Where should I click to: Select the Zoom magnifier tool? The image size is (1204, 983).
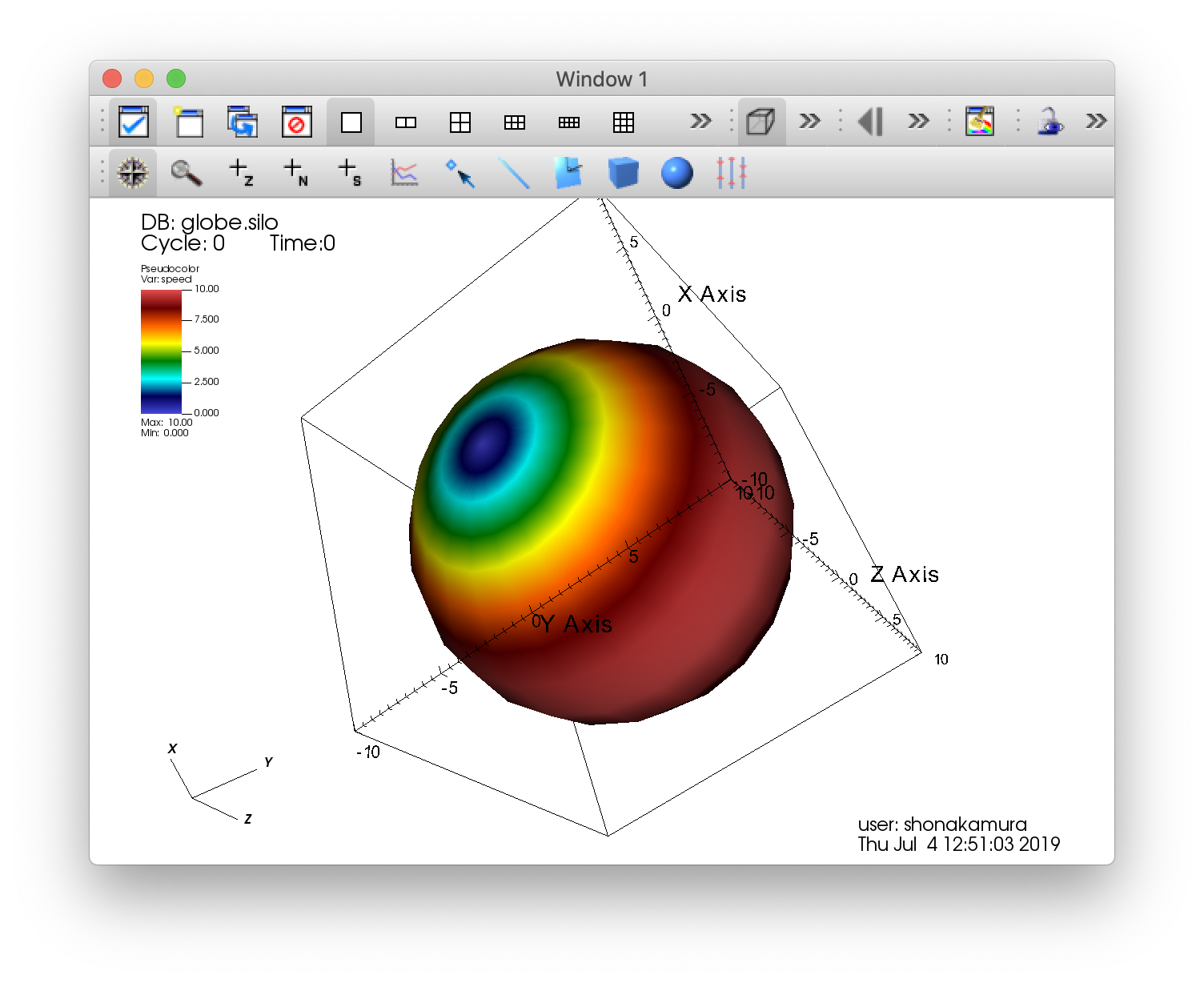tap(187, 173)
